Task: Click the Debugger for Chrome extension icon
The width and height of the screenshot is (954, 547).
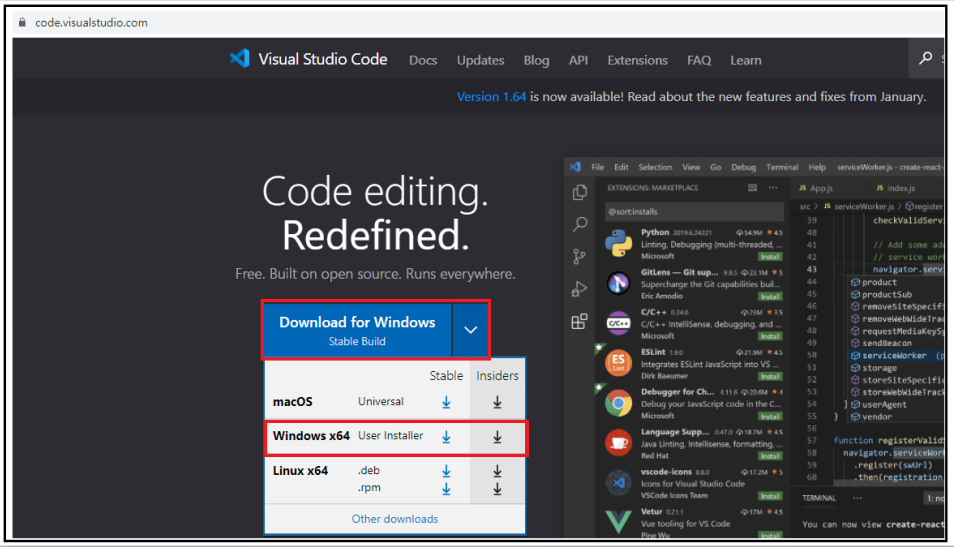Action: tap(618, 403)
